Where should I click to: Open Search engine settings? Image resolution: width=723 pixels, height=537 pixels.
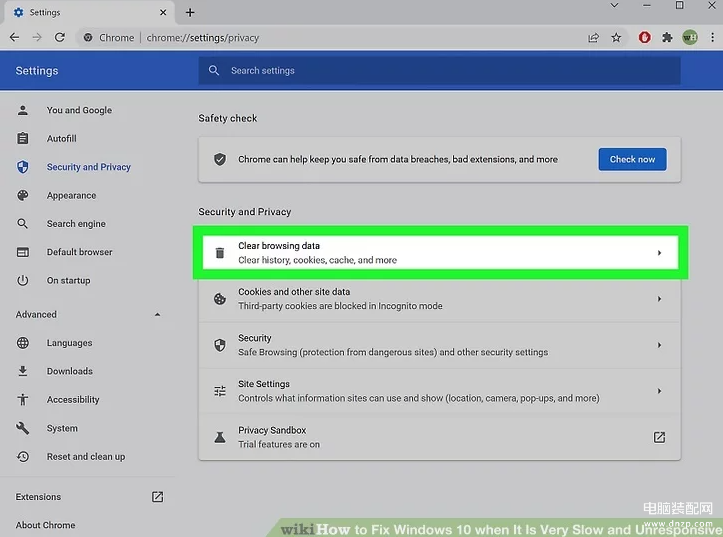(x=76, y=224)
